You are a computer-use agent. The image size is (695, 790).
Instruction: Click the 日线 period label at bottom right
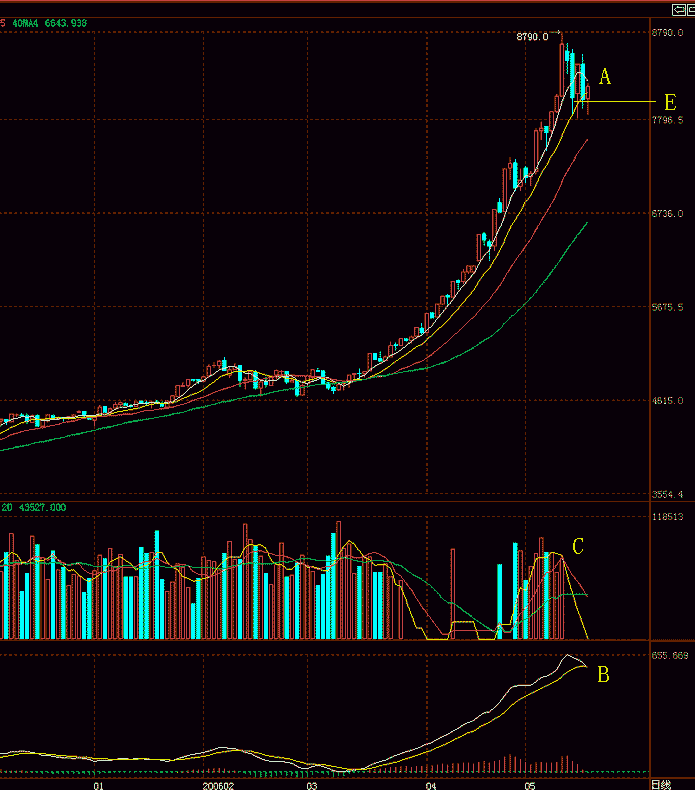pos(662,783)
